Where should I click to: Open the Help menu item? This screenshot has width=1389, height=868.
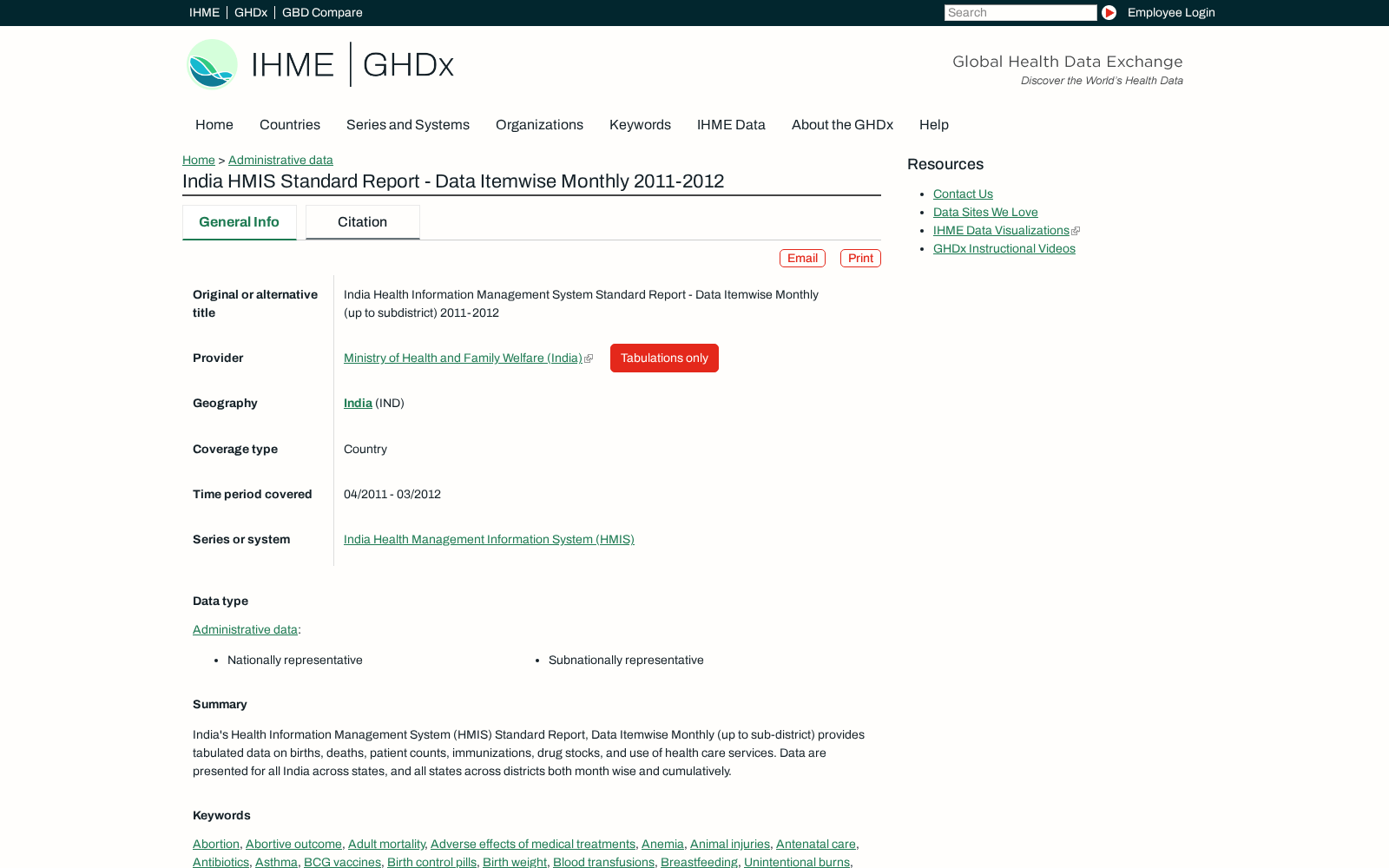point(934,125)
